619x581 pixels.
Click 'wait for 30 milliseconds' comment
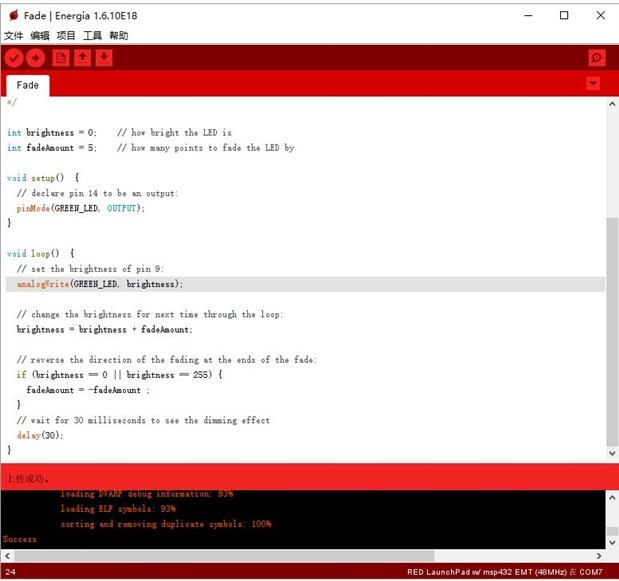(143, 421)
